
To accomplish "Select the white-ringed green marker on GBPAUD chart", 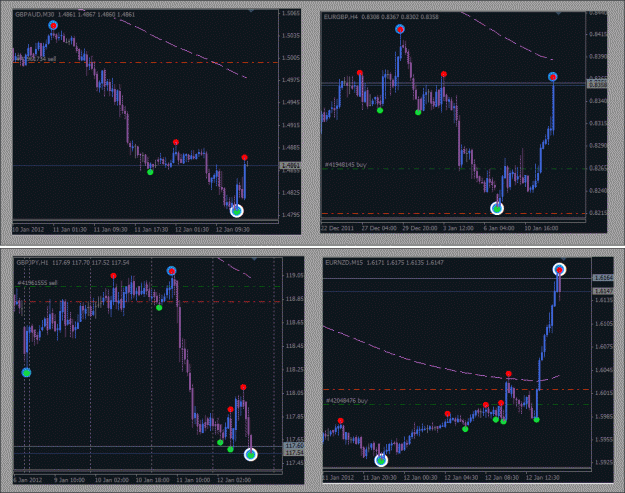I will pos(237,211).
